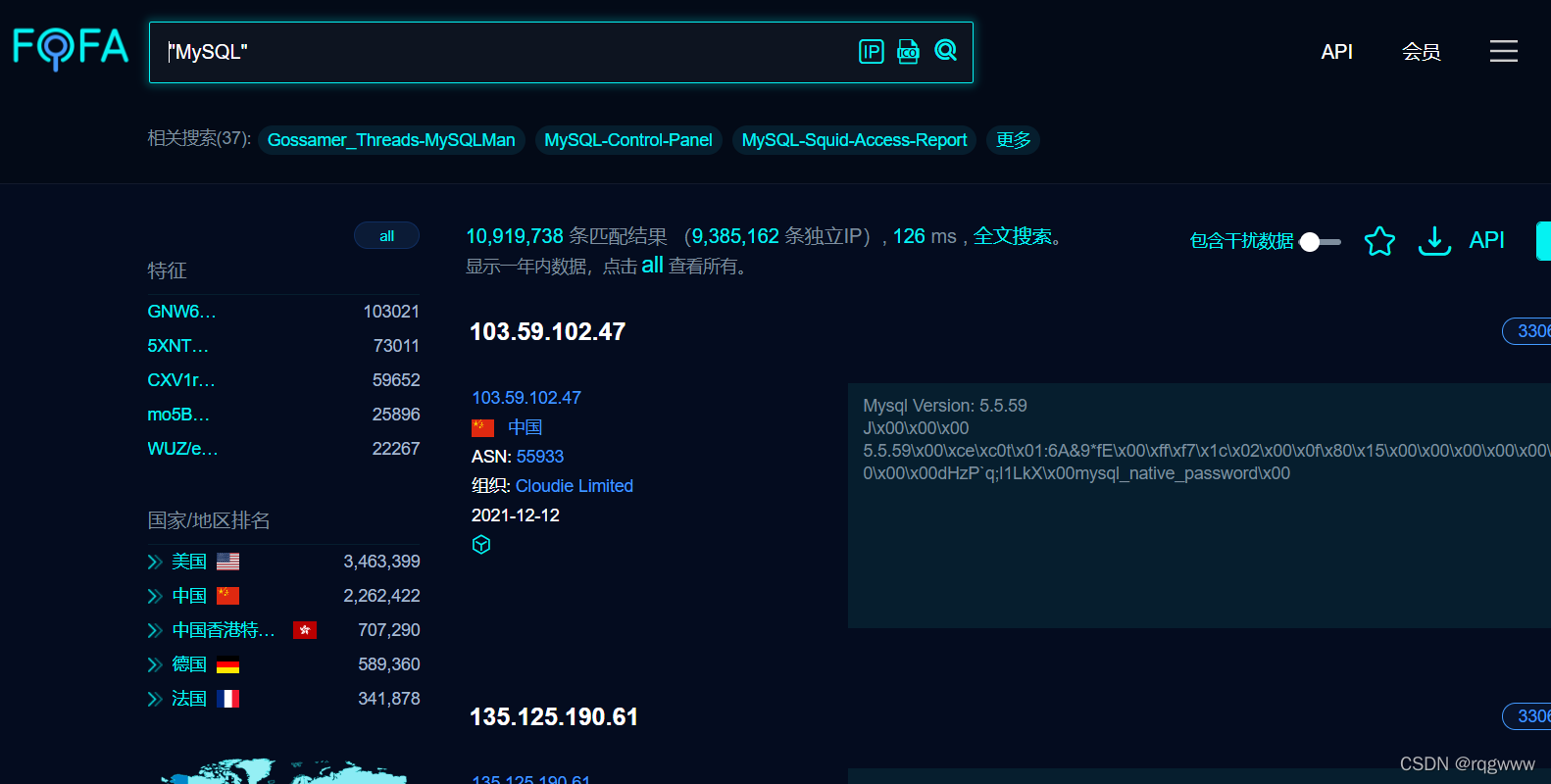
Task: Click the 103.59.102.47 result heading
Action: point(547,332)
